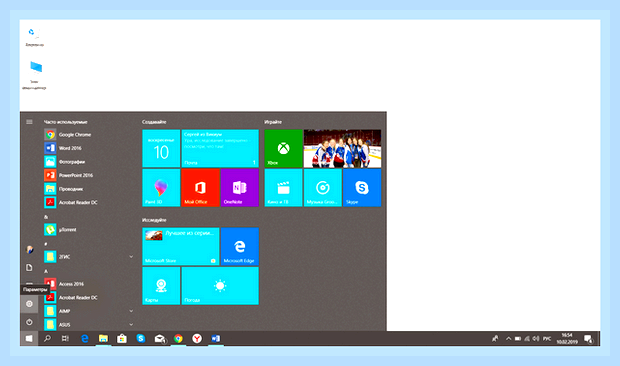Open Проводник in the frequently used list

(x=89, y=189)
